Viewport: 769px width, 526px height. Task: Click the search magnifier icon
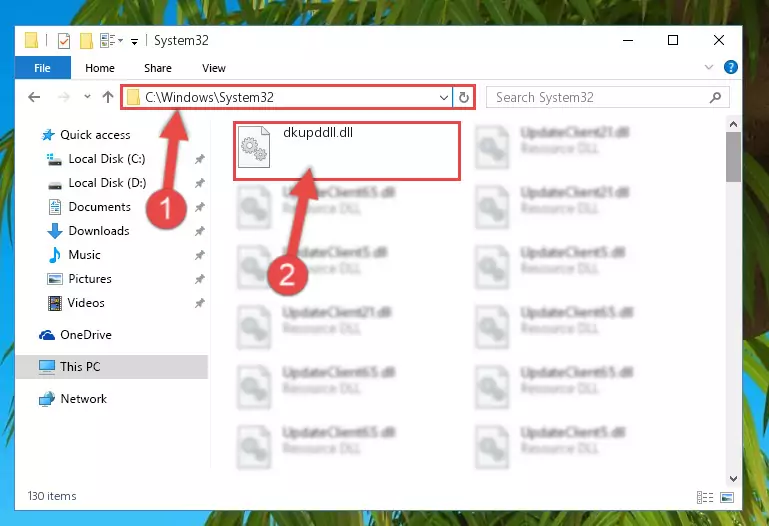pos(715,98)
